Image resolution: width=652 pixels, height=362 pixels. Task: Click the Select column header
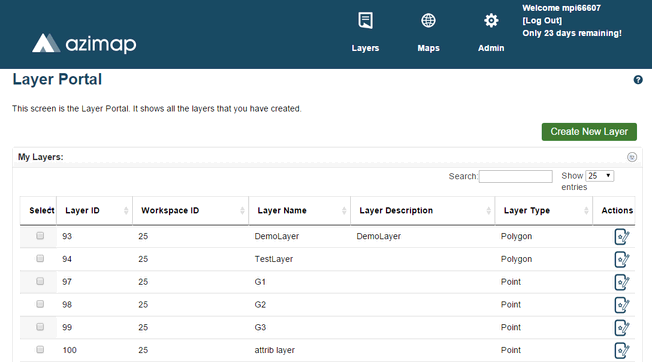tap(38, 211)
